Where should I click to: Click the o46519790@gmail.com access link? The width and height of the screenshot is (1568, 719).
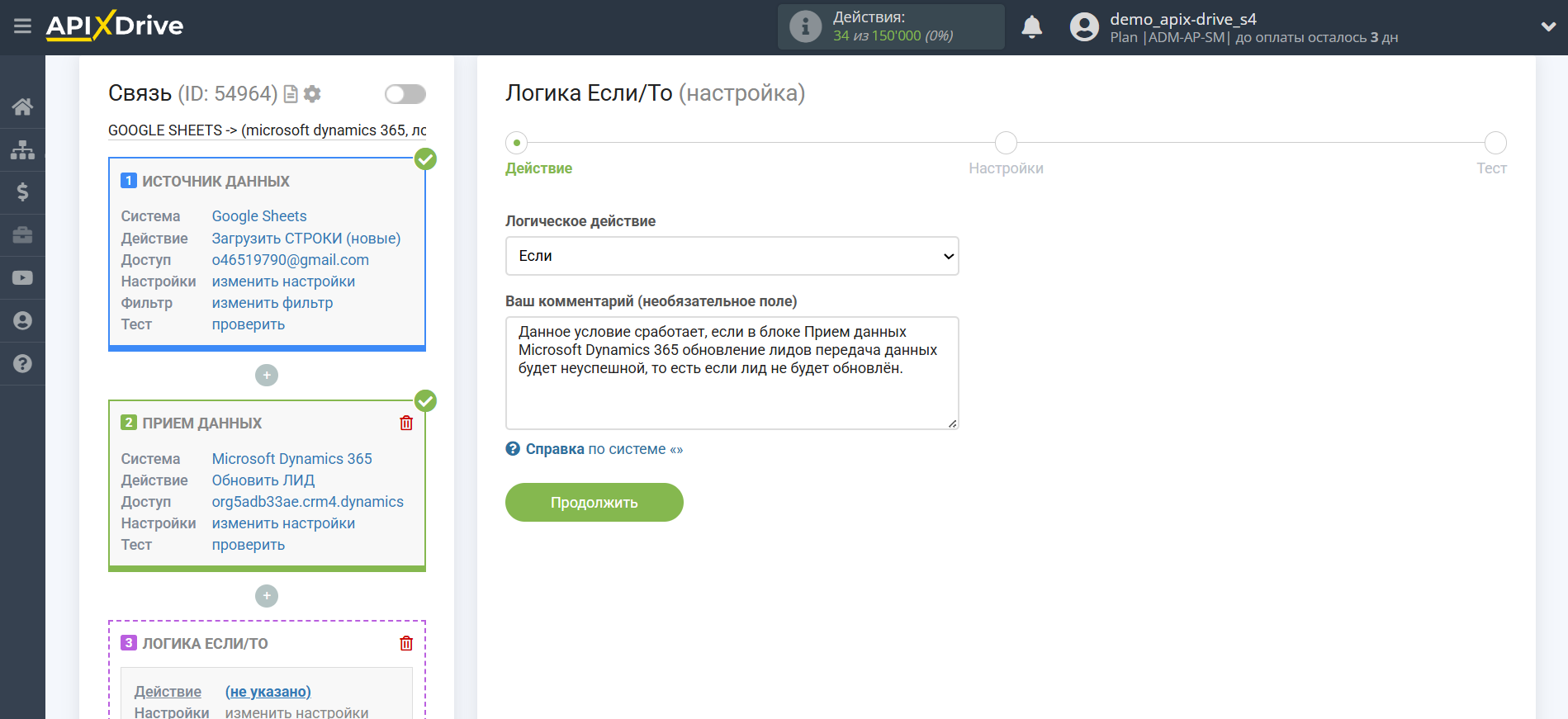click(291, 260)
